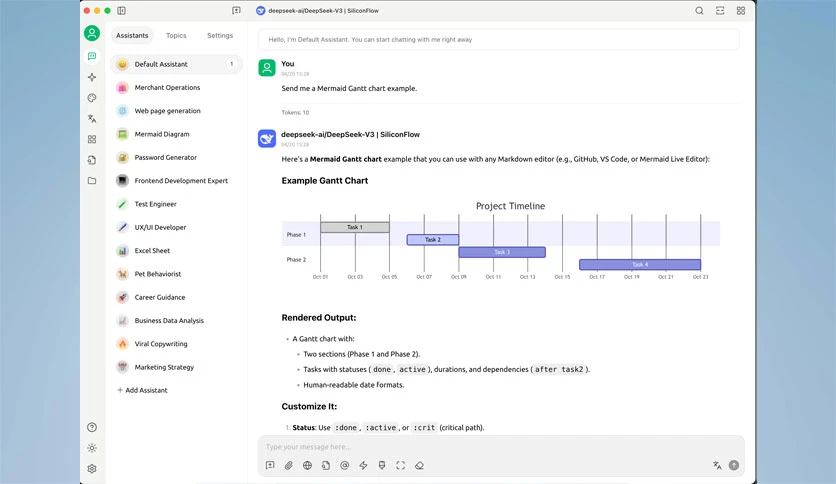Viewport: 836px width, 484px height.
Task: Select the Mermaid Diagram assistant
Action: (x=176, y=134)
